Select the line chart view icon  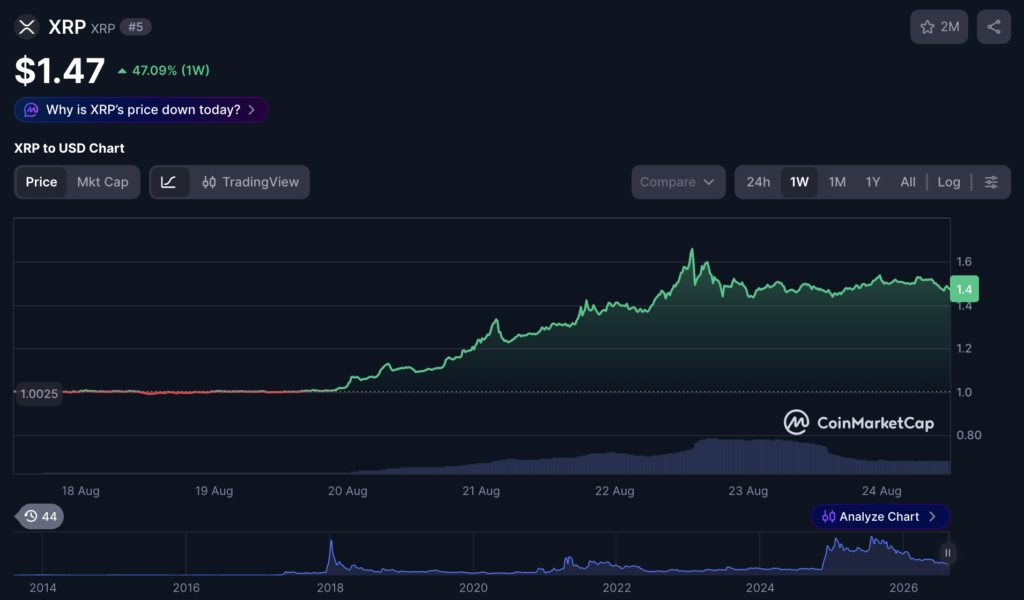coord(168,182)
